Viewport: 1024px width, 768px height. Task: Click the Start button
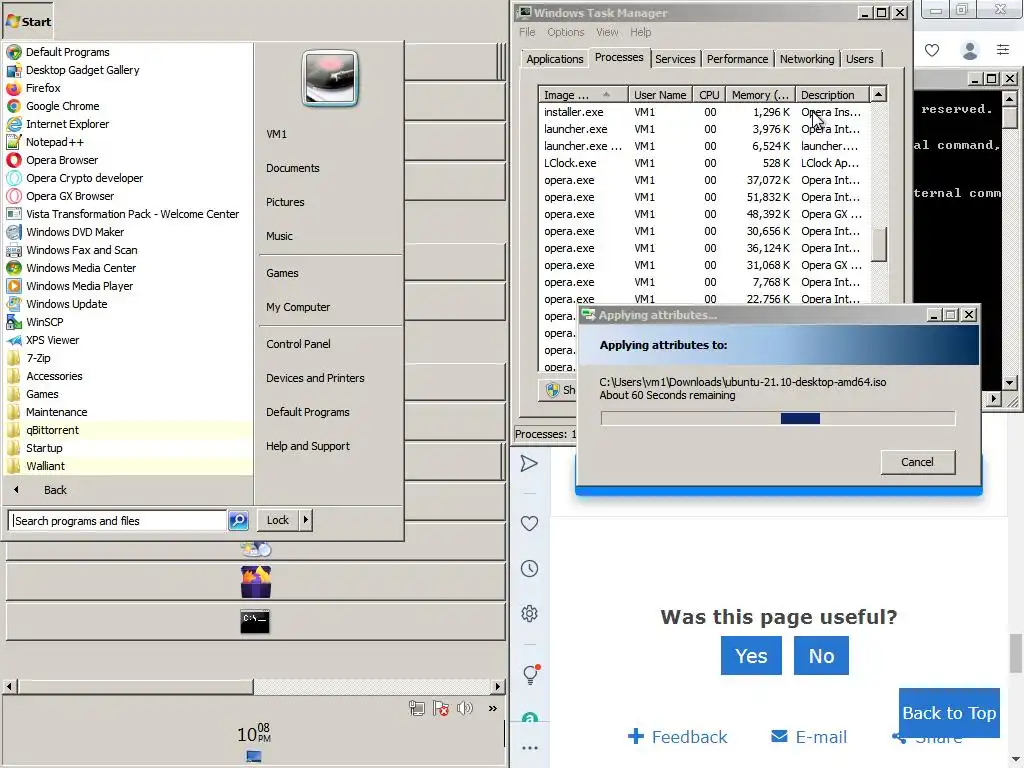coord(28,22)
